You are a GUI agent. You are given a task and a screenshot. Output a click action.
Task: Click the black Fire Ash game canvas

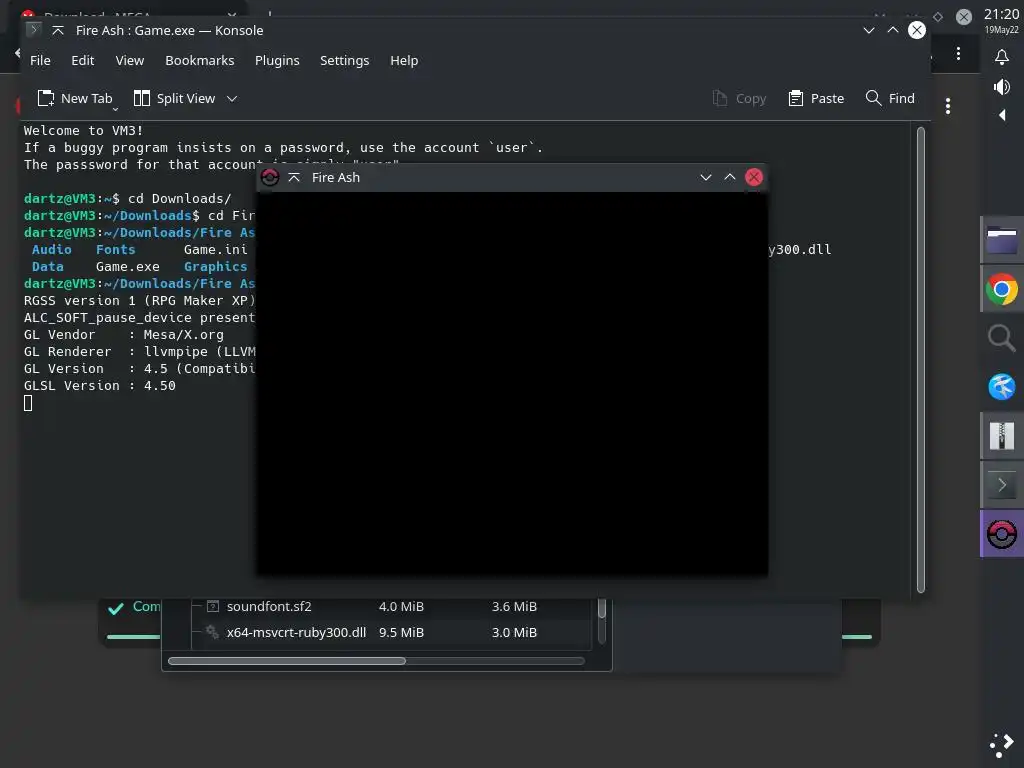click(512, 383)
